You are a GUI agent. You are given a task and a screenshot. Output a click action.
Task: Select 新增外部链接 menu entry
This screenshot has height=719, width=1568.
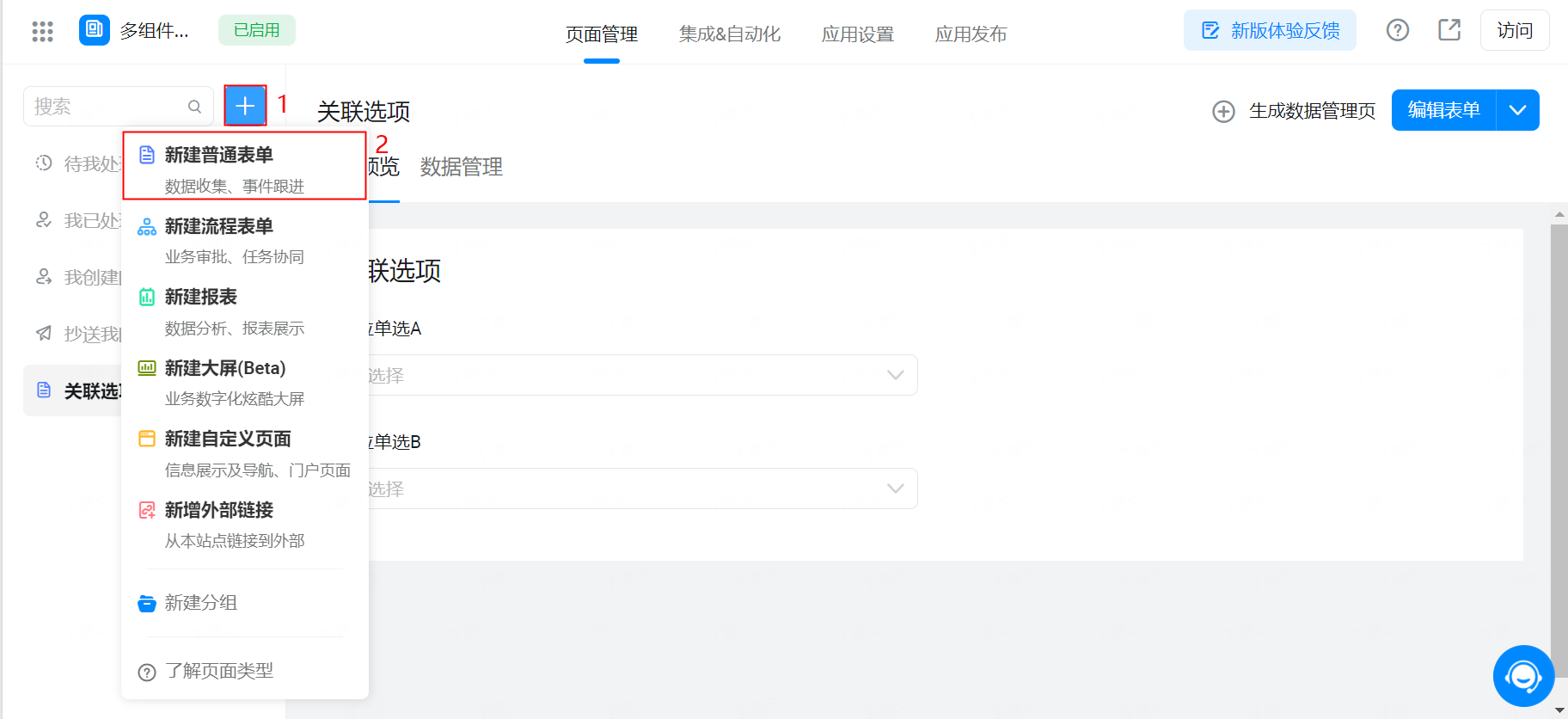(x=245, y=524)
